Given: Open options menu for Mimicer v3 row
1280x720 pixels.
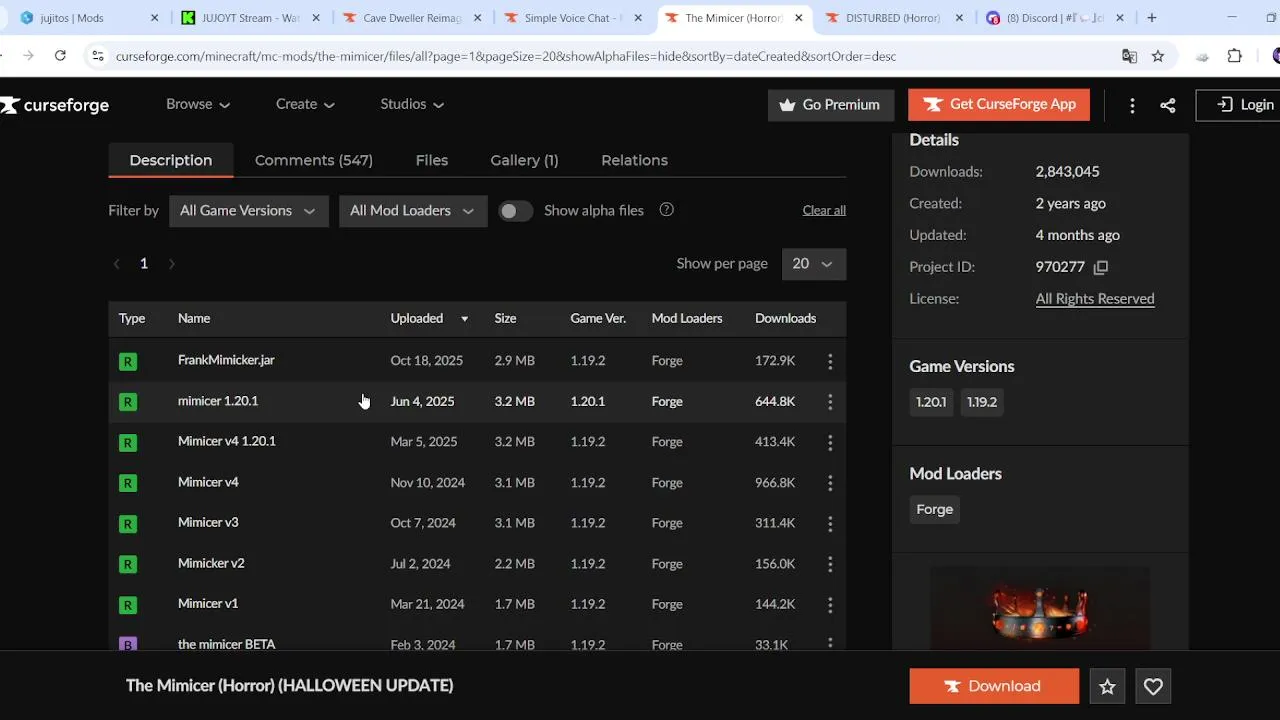Looking at the screenshot, I should [x=830, y=523].
